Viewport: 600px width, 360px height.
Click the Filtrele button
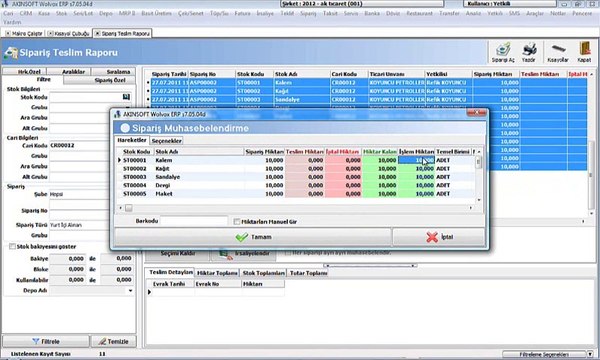click(x=46, y=341)
